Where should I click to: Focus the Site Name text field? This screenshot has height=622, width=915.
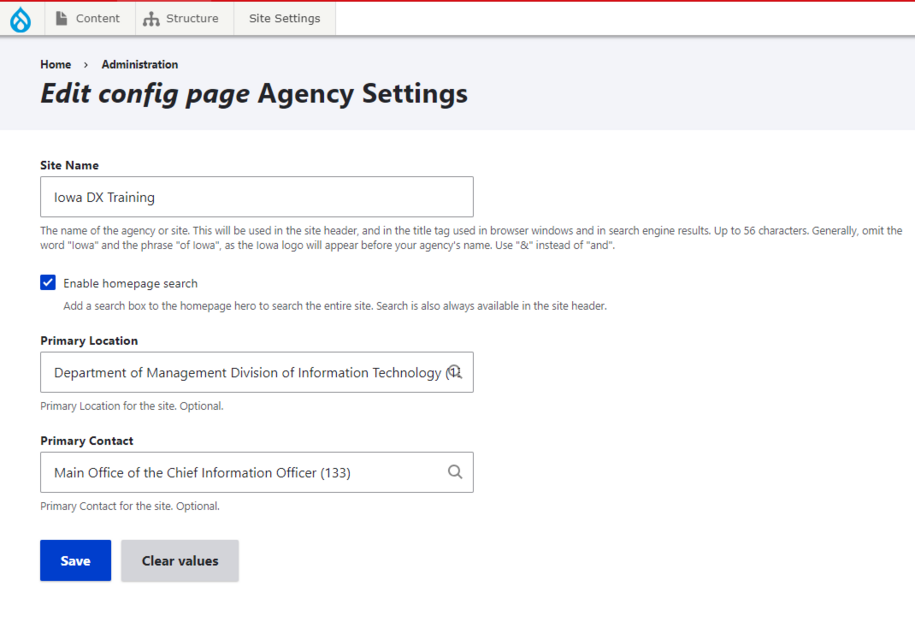tap(256, 197)
